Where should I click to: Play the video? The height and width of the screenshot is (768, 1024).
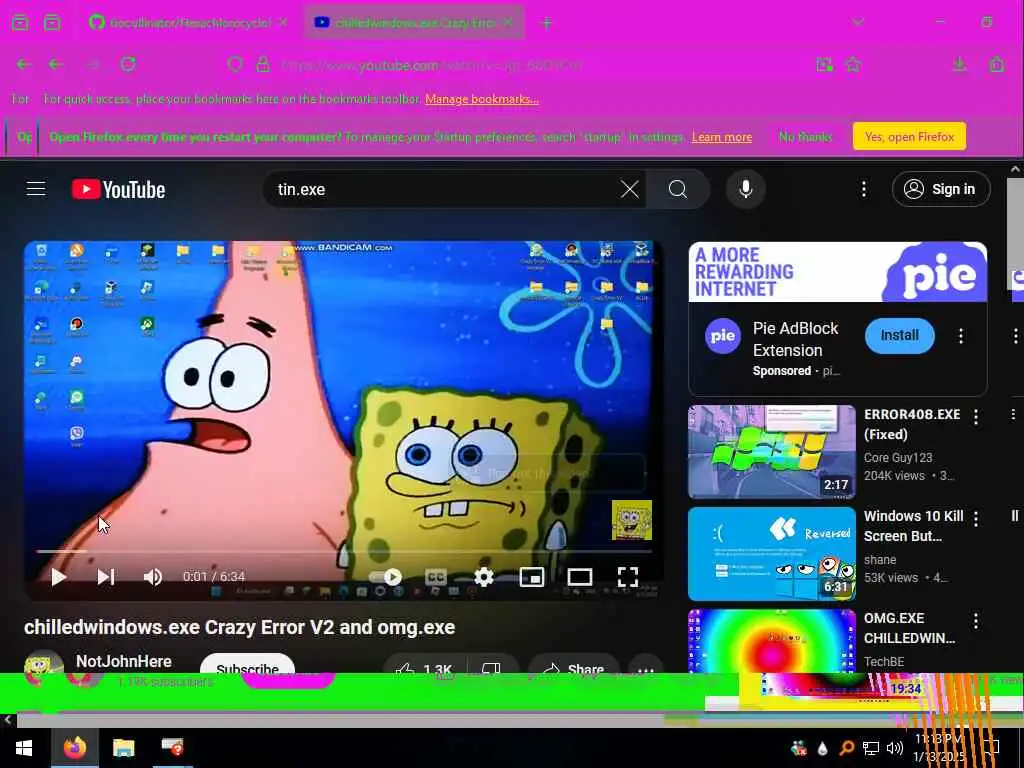(x=59, y=577)
